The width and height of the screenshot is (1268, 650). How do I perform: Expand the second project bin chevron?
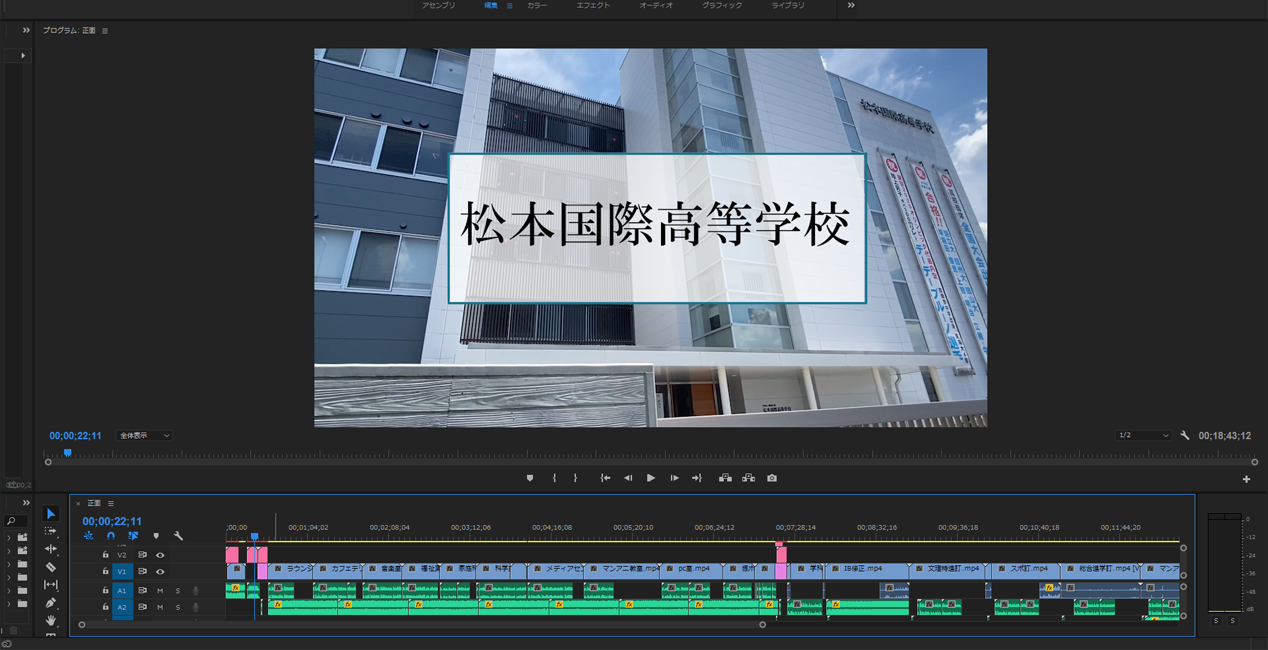(x=9, y=550)
